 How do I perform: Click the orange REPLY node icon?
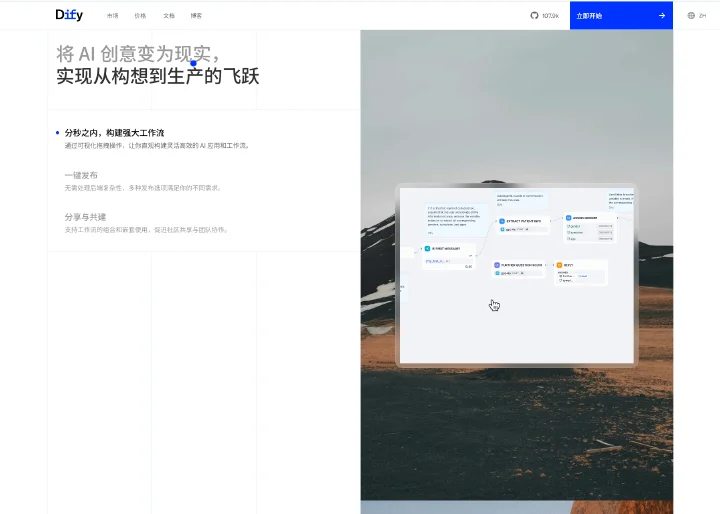coord(559,265)
